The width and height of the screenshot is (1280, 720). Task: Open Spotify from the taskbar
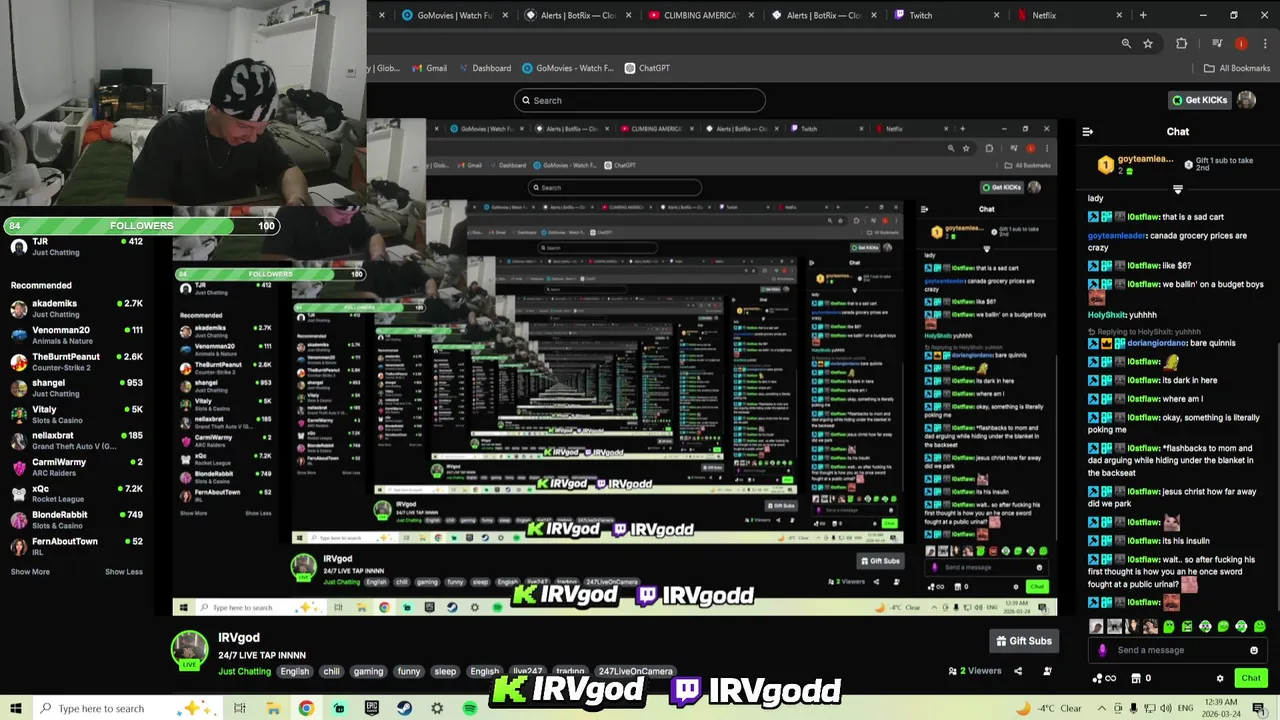[470, 708]
